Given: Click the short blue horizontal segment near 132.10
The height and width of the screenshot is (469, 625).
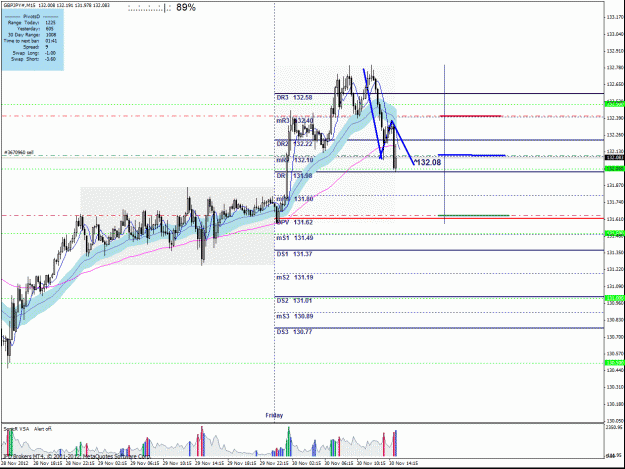Looking at the screenshot, I should pos(472,155).
